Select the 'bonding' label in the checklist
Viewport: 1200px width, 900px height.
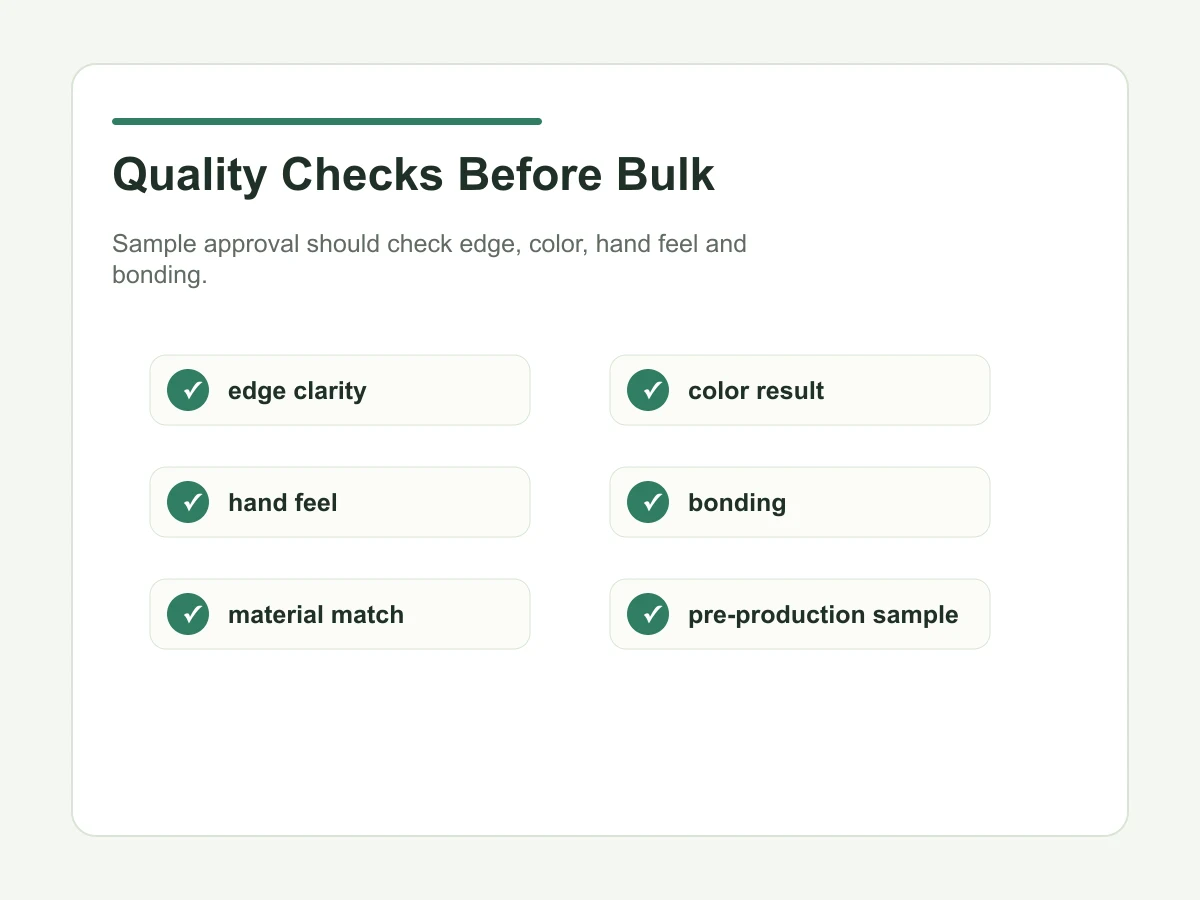(737, 503)
